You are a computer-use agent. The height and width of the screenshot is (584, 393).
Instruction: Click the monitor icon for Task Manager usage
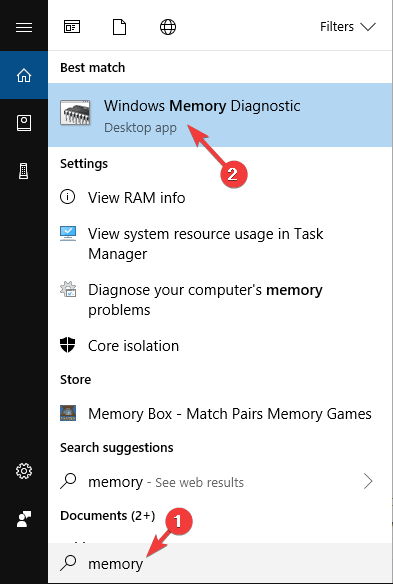tap(68, 234)
